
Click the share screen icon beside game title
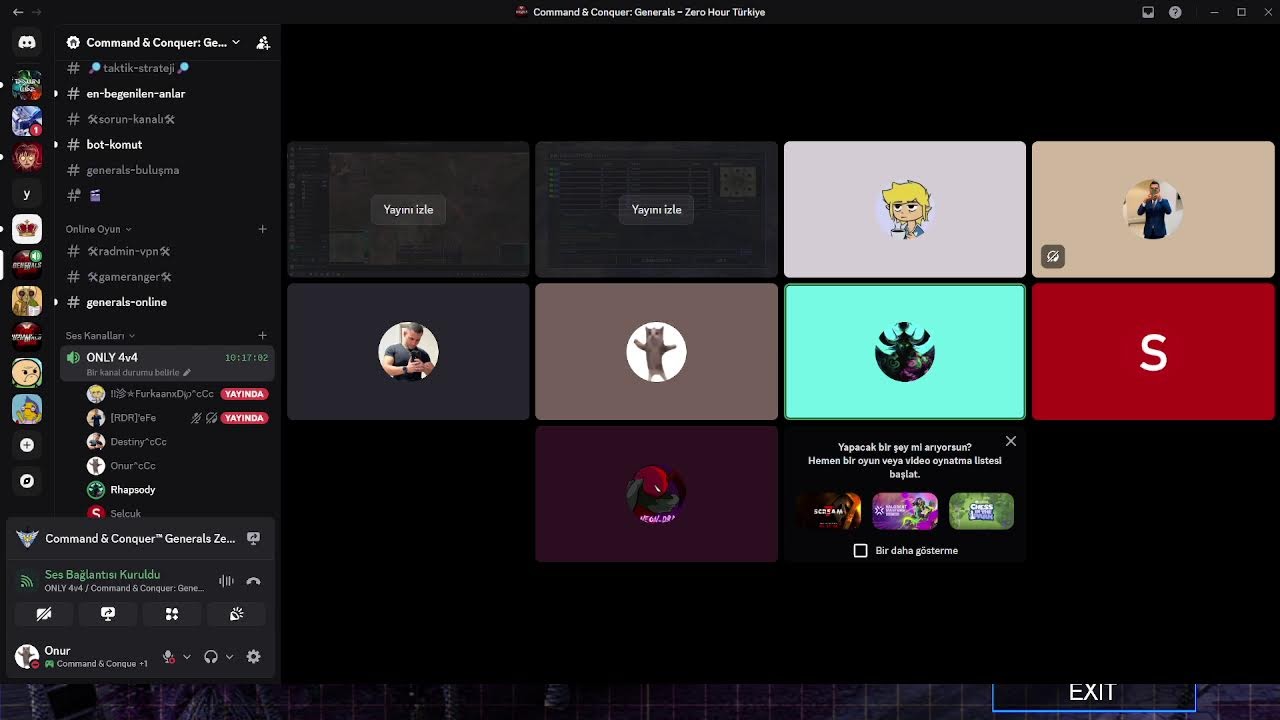pos(254,538)
